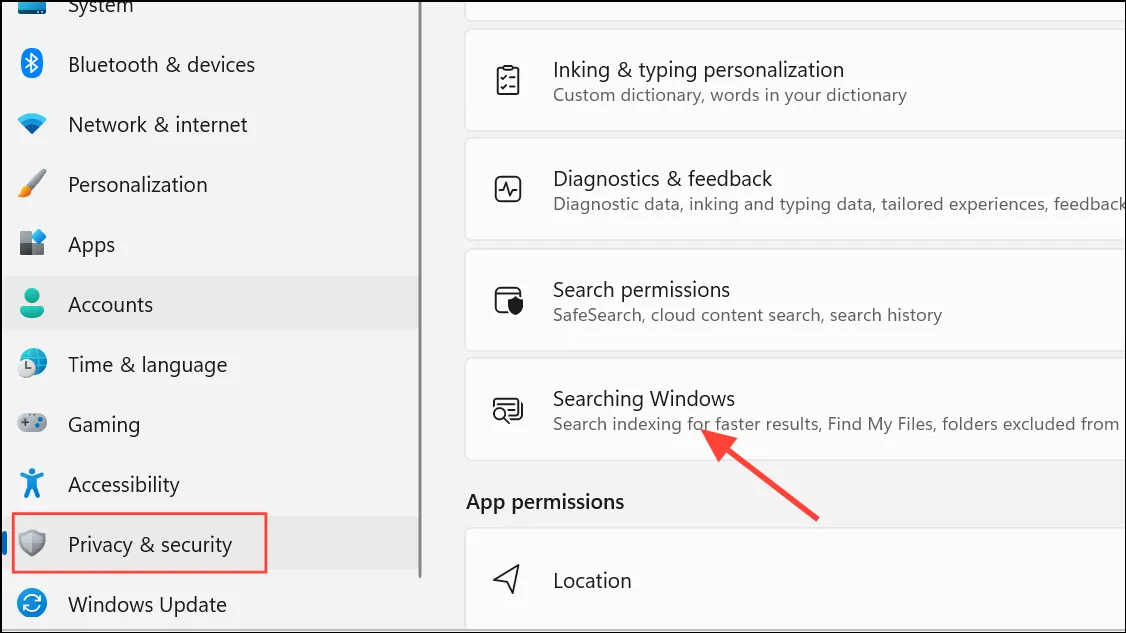Click 'SafeSearch, cloud content search, search history' text
This screenshot has width=1126, height=633.
pos(748,315)
